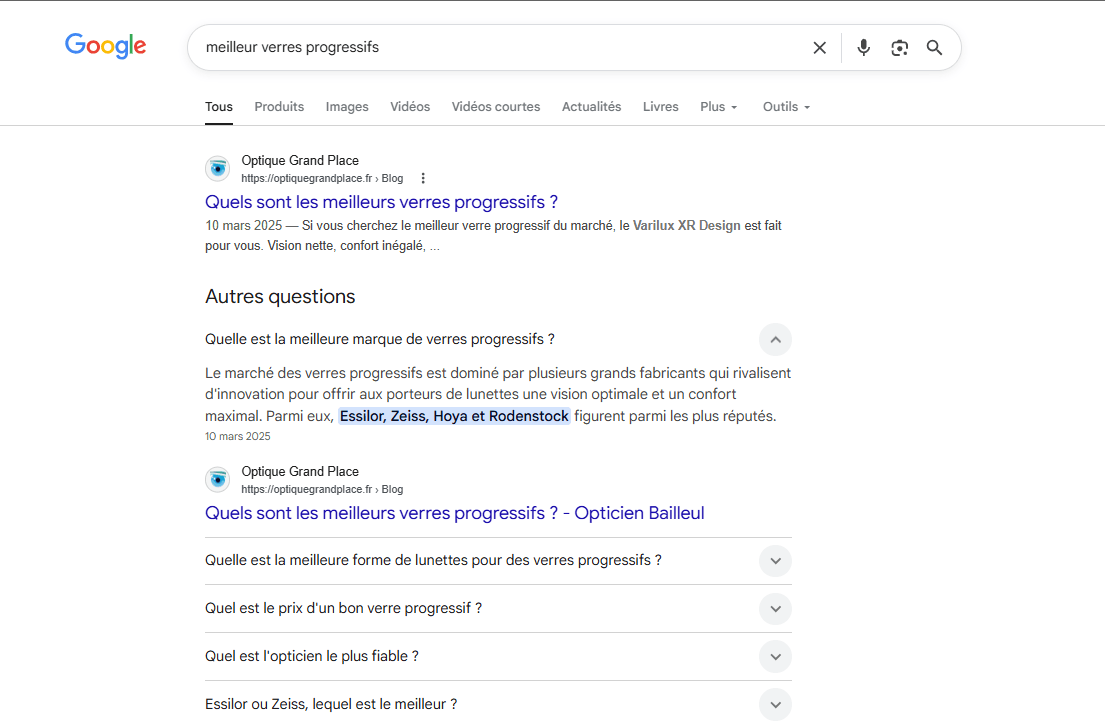Click the second optiquegrandplace.fr Blog URL
This screenshot has width=1105, height=728.
[322, 489]
